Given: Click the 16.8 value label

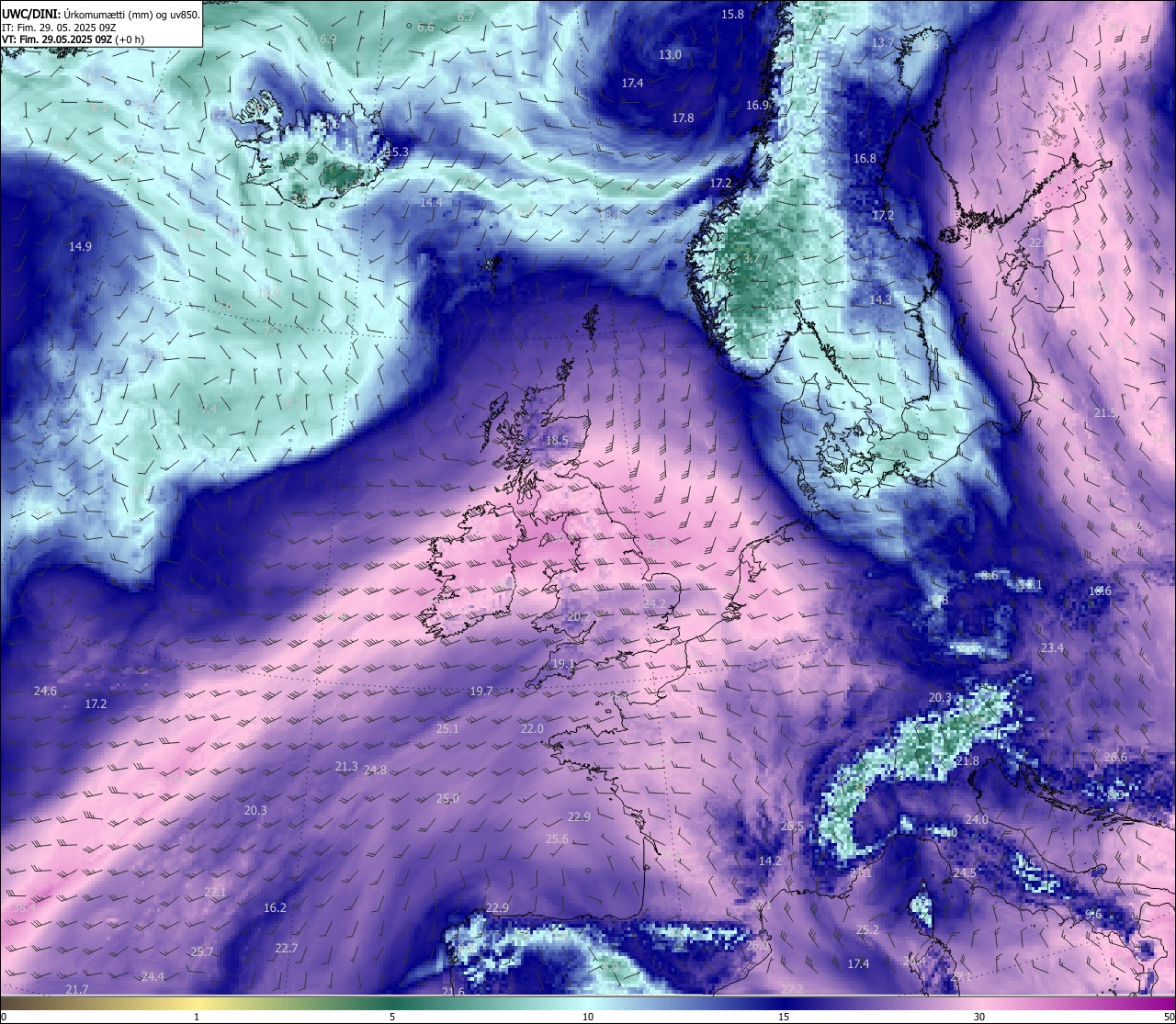Looking at the screenshot, I should pos(865,159).
